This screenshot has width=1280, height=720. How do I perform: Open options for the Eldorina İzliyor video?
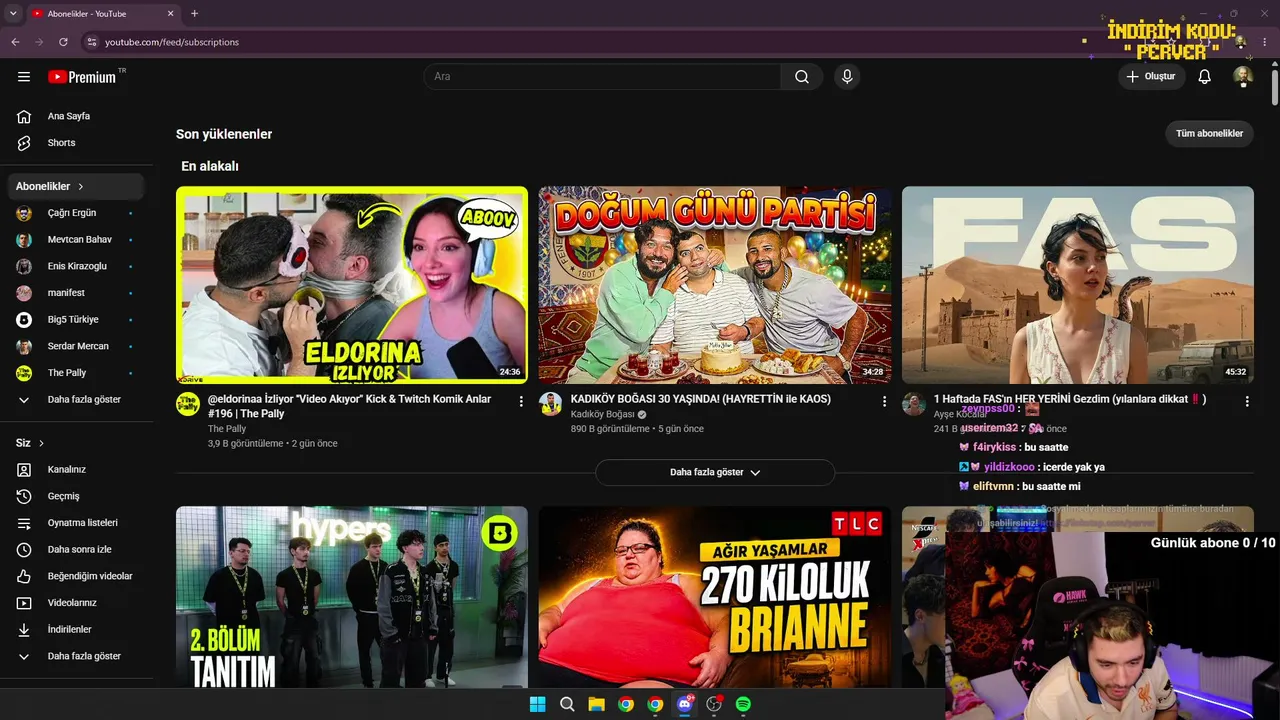[x=521, y=401]
